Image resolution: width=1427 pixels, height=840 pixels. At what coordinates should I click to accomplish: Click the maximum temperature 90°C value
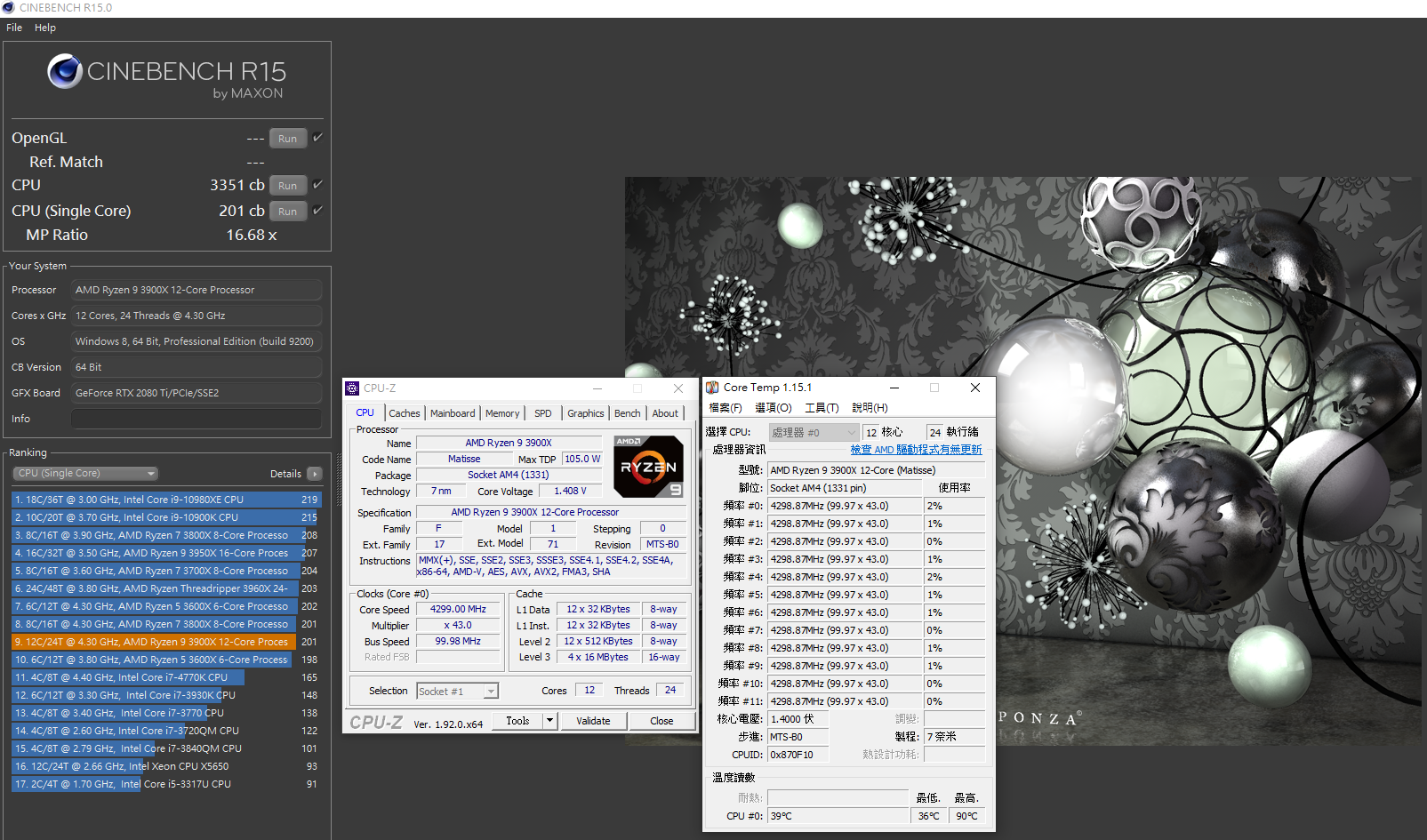click(966, 816)
